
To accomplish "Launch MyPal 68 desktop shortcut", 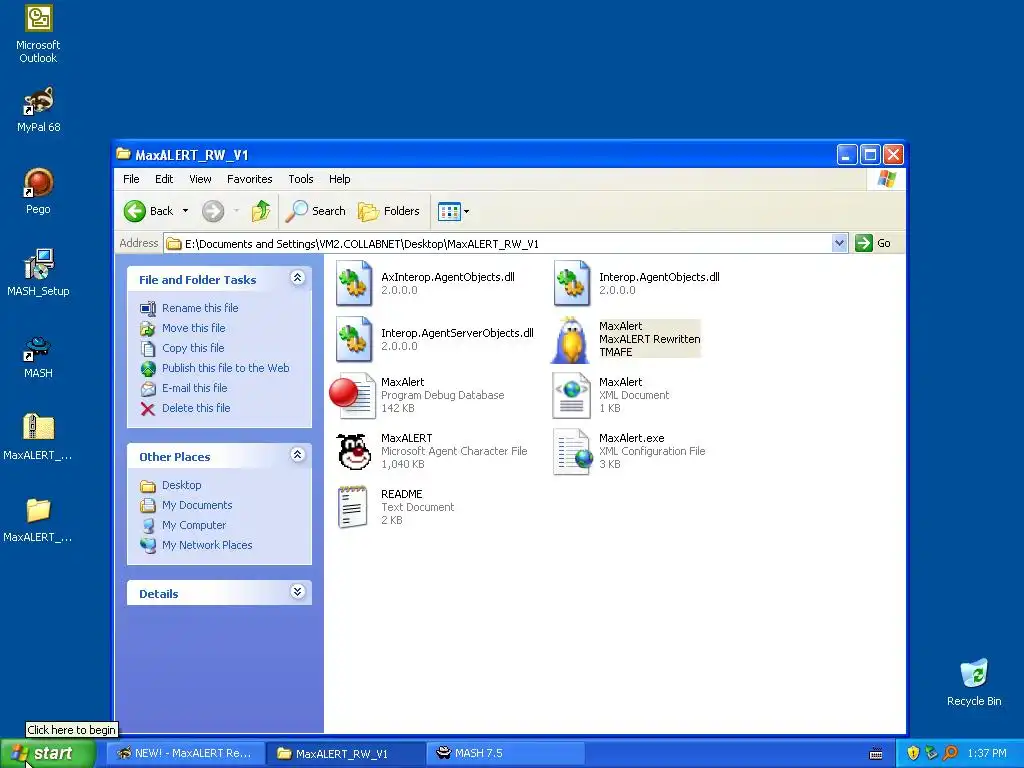I will [39, 101].
